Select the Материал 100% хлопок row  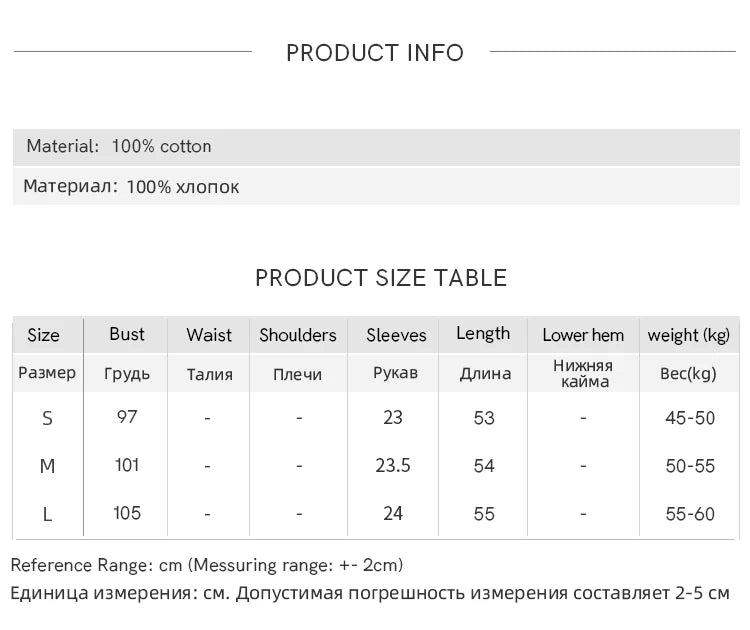[376, 186]
